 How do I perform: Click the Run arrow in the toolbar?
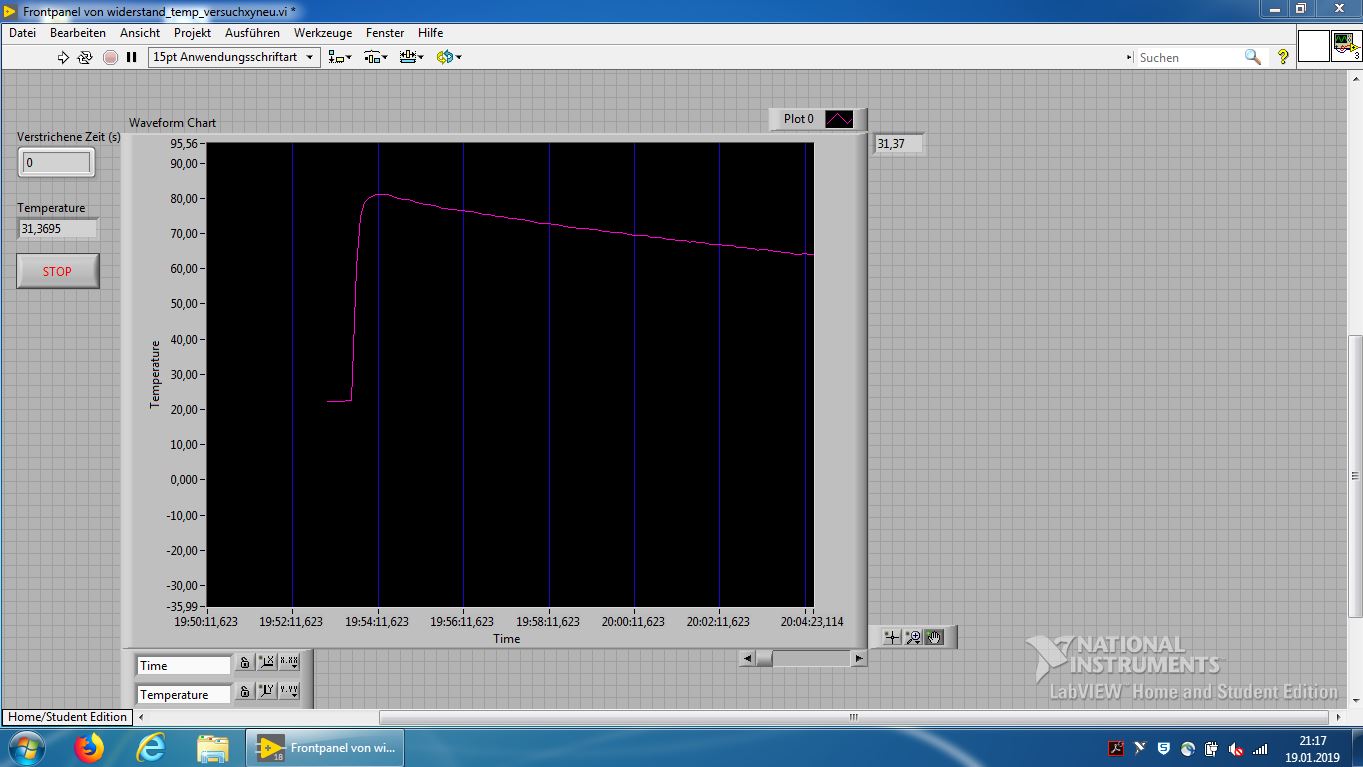point(64,57)
